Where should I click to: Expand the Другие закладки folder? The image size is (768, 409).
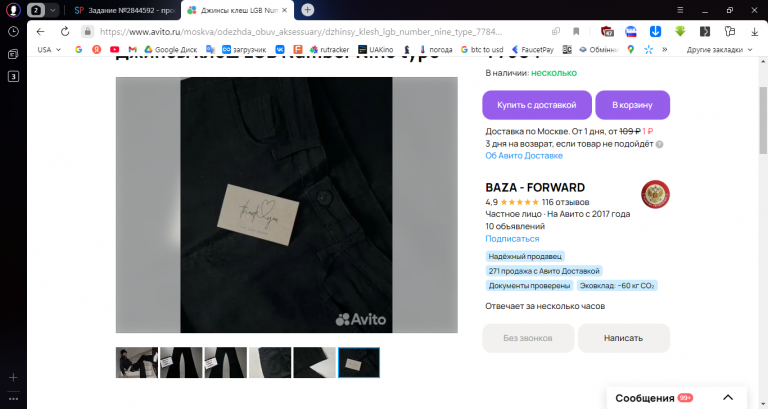[719, 49]
